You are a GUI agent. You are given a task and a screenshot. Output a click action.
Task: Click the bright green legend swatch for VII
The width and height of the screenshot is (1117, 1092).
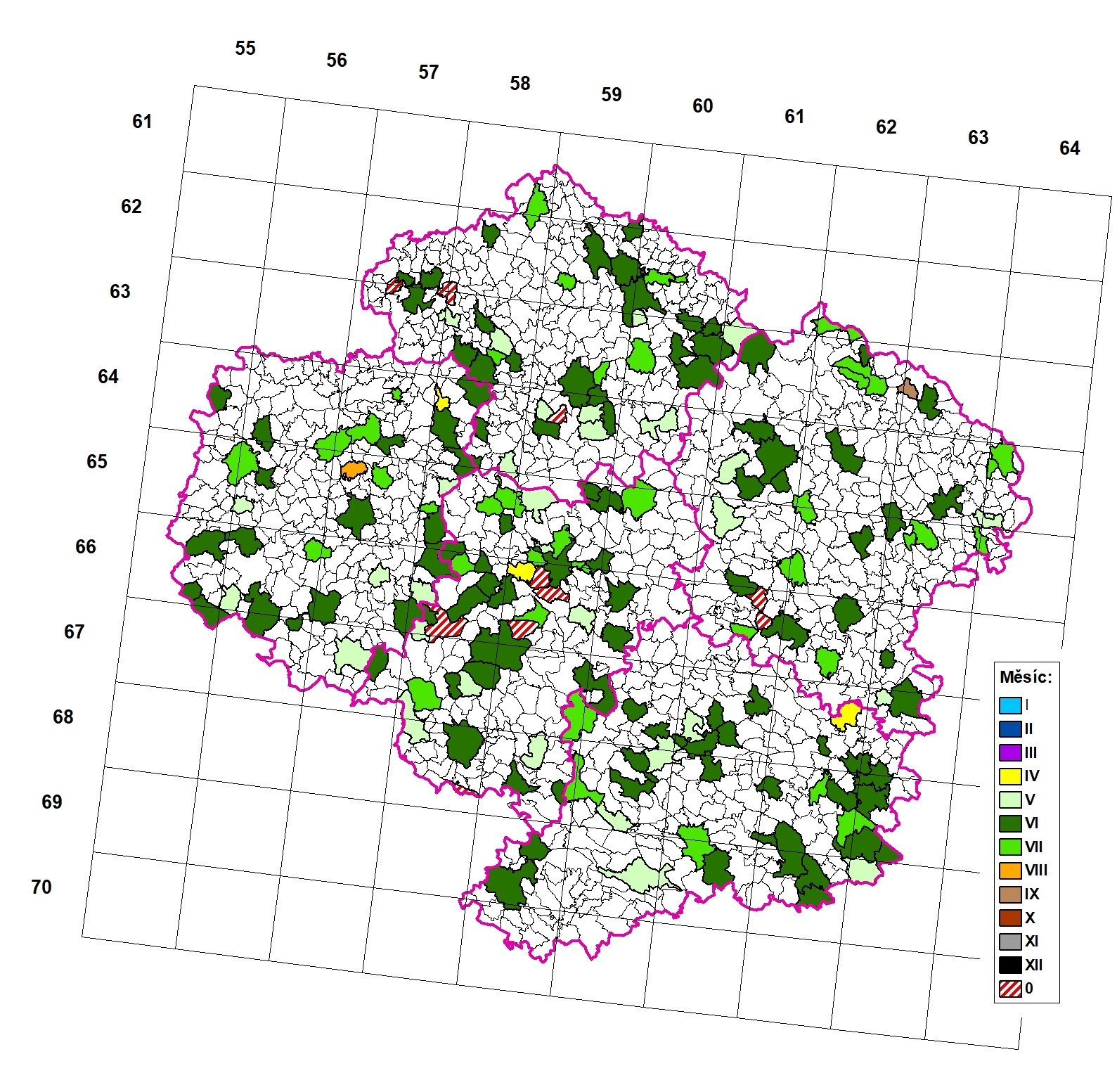(1010, 847)
